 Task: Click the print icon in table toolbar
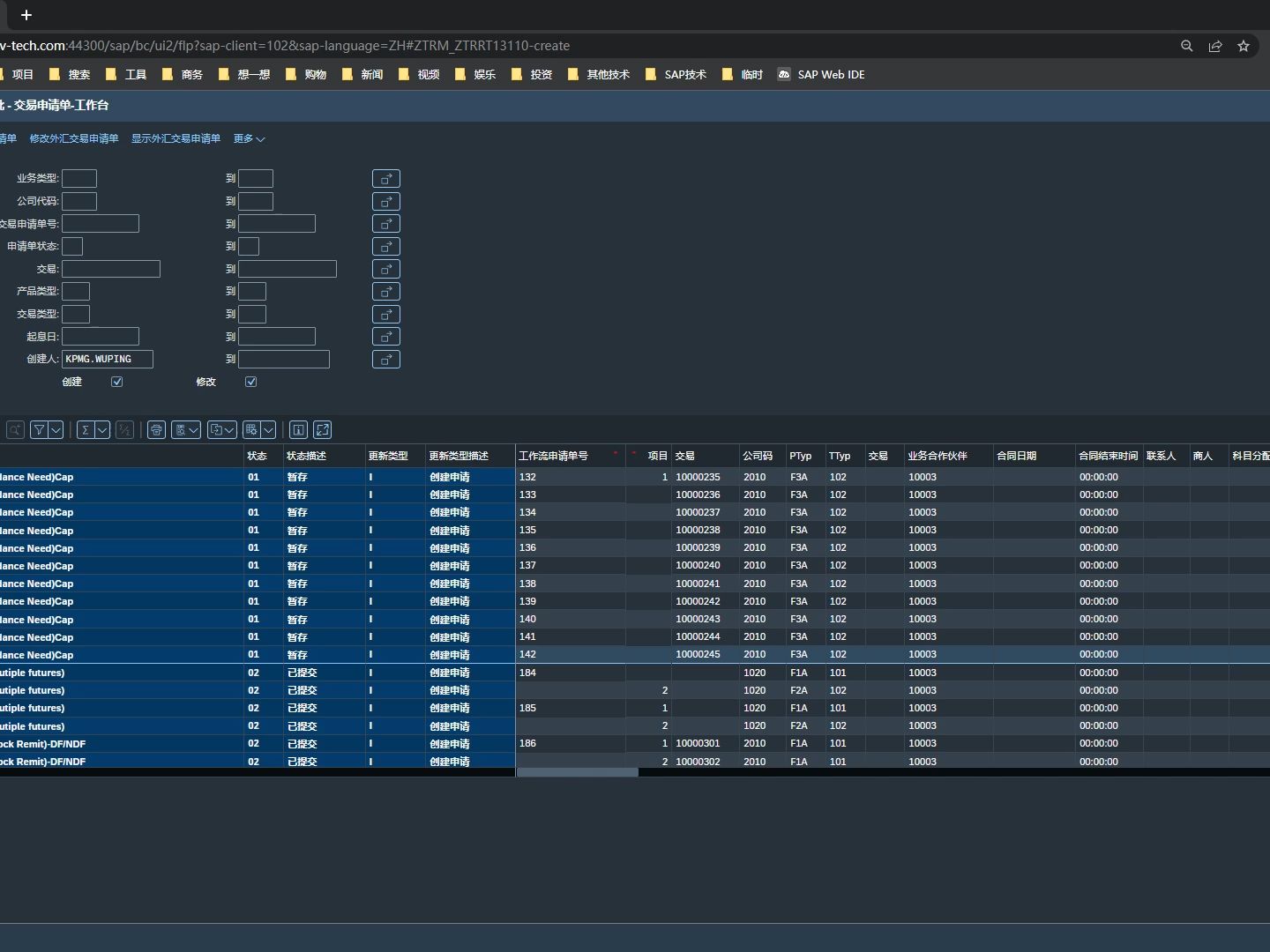pyautogui.click(x=156, y=430)
